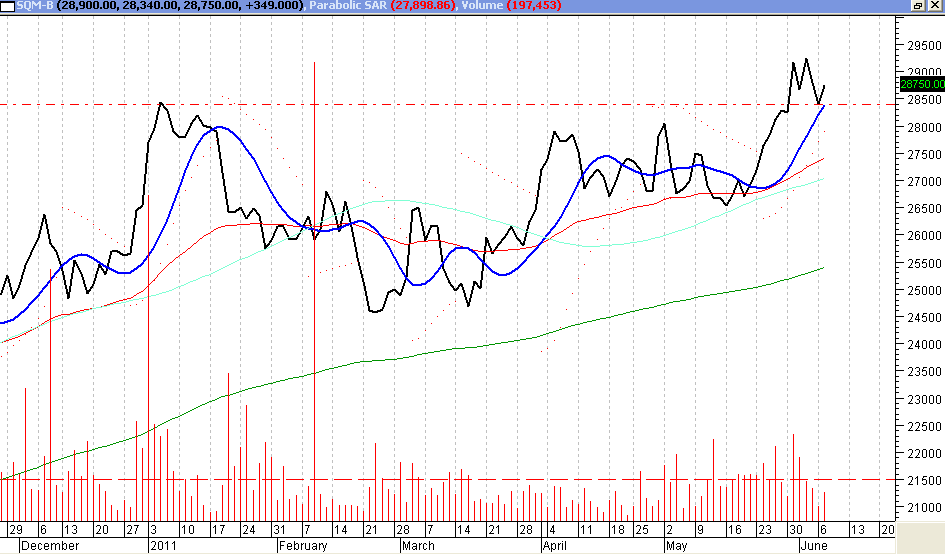This screenshot has height=554, width=945.
Task: Click the date label 25 on time axis
Action: pos(642,530)
